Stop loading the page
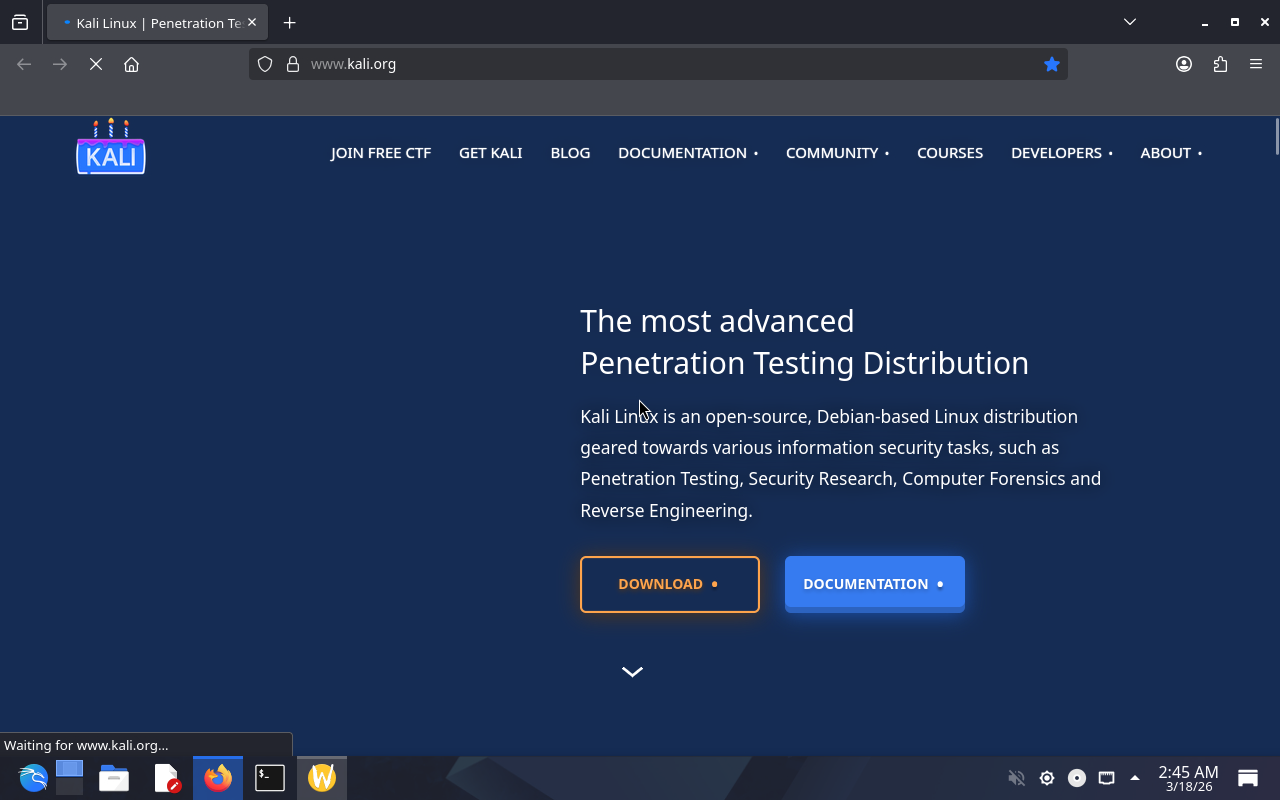Screen dimensions: 1280x800 tap(96, 64)
